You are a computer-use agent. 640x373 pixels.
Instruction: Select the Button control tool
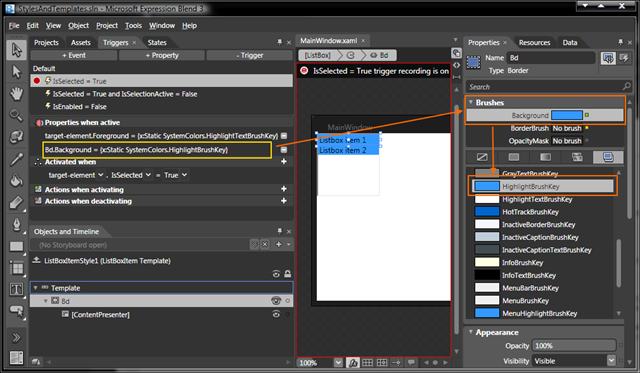(16, 311)
